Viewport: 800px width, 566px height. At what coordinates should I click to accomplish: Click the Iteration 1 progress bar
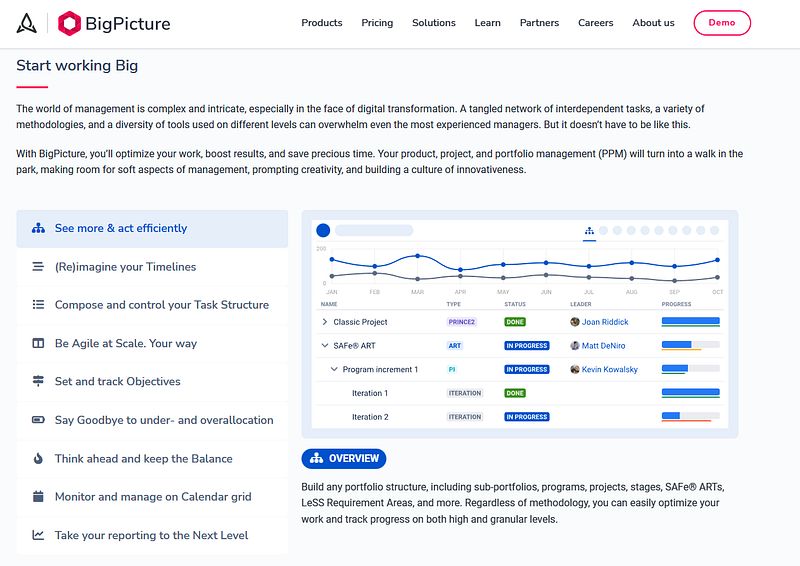pos(691,393)
